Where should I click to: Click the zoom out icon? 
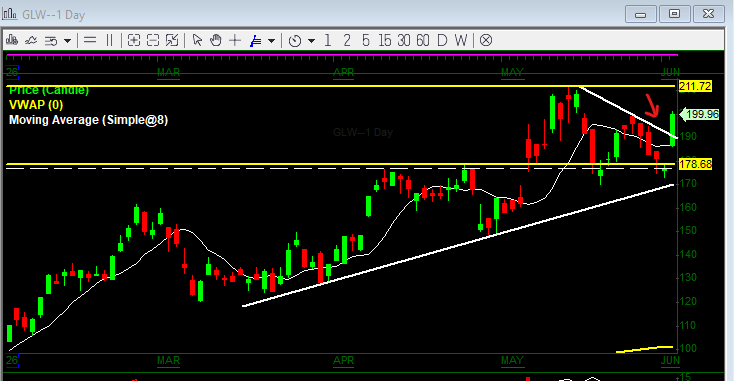(153, 41)
